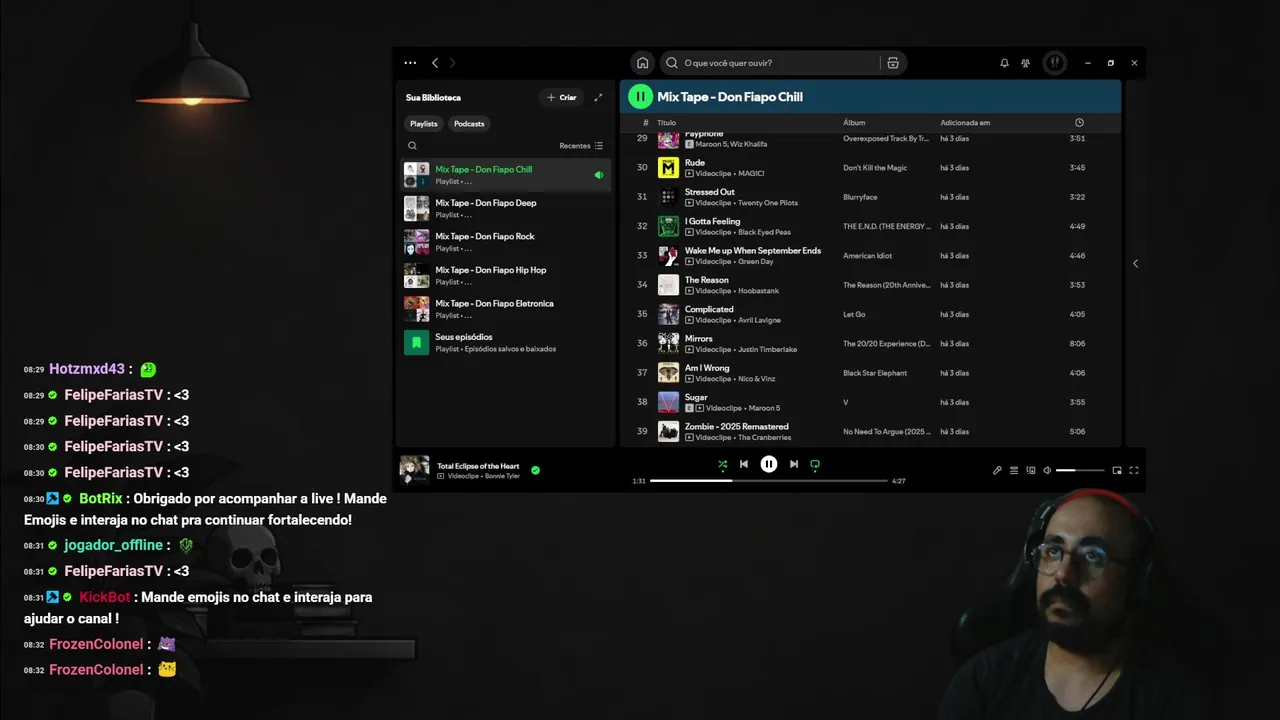Open artist link Justin Timberlake
The height and width of the screenshot is (720, 1280).
point(767,350)
